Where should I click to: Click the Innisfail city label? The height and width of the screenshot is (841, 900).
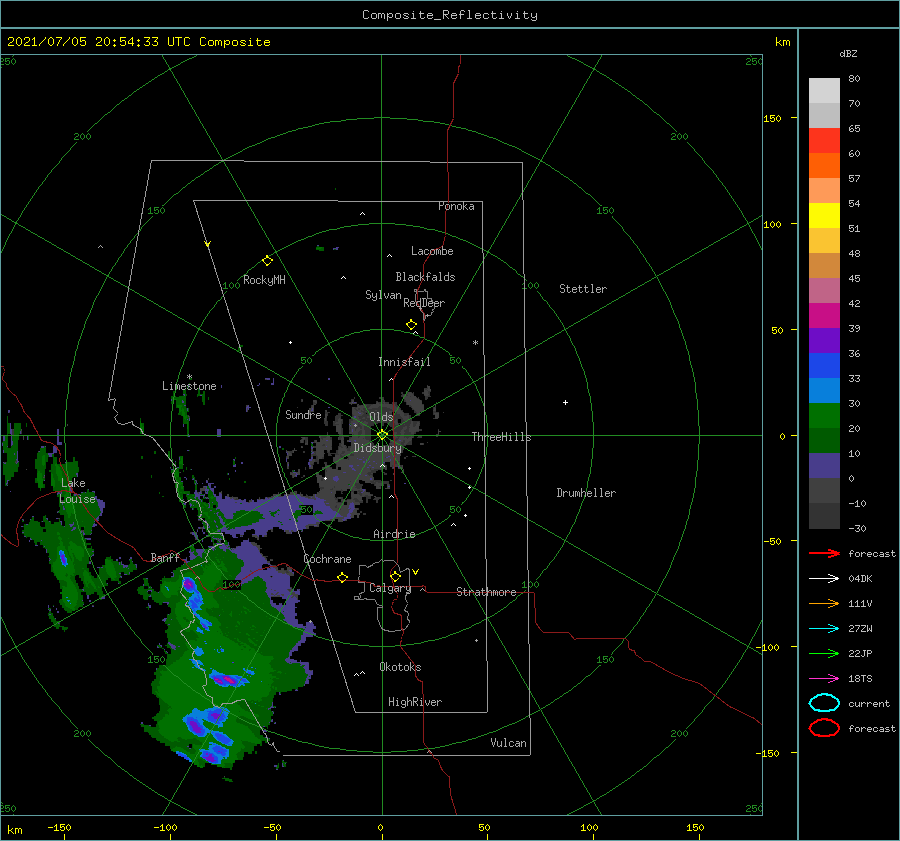404,362
